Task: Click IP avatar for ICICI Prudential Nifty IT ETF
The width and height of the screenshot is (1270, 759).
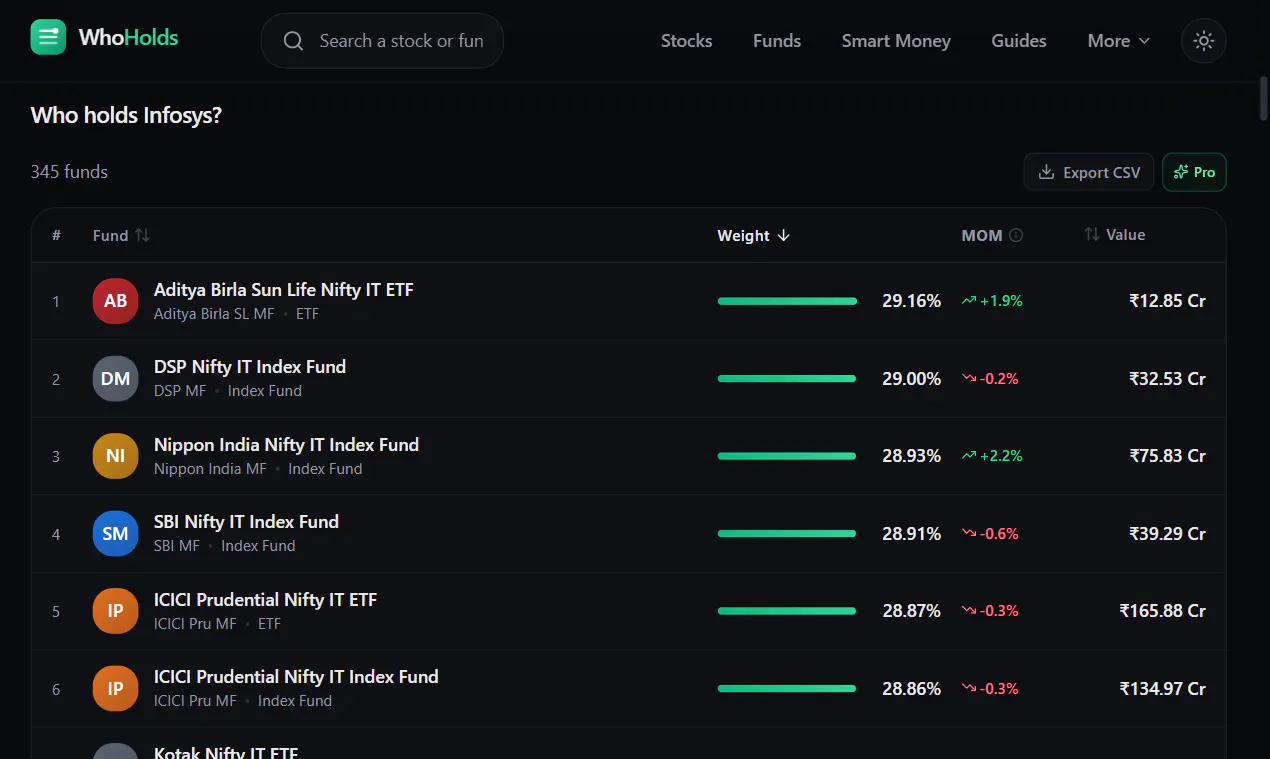Action: 116,611
